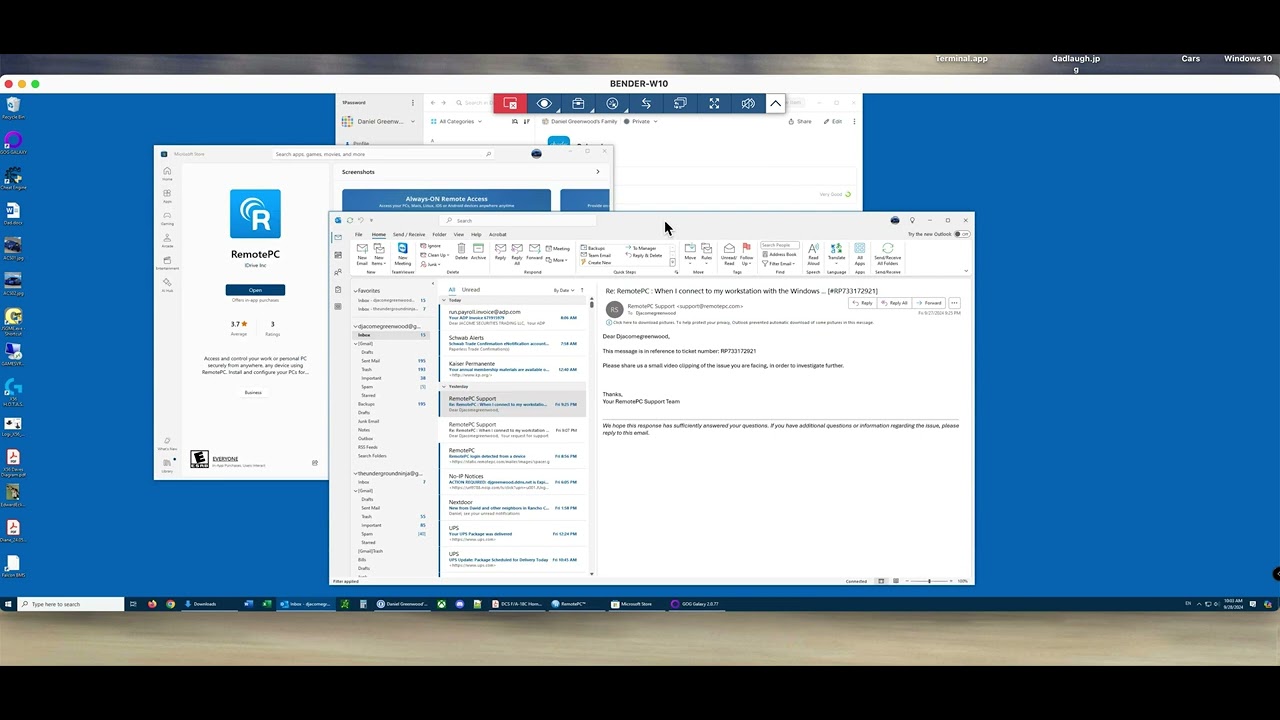Viewport: 1280px width, 720px height.
Task: Click Search People field in Outlook
Action: (779, 245)
